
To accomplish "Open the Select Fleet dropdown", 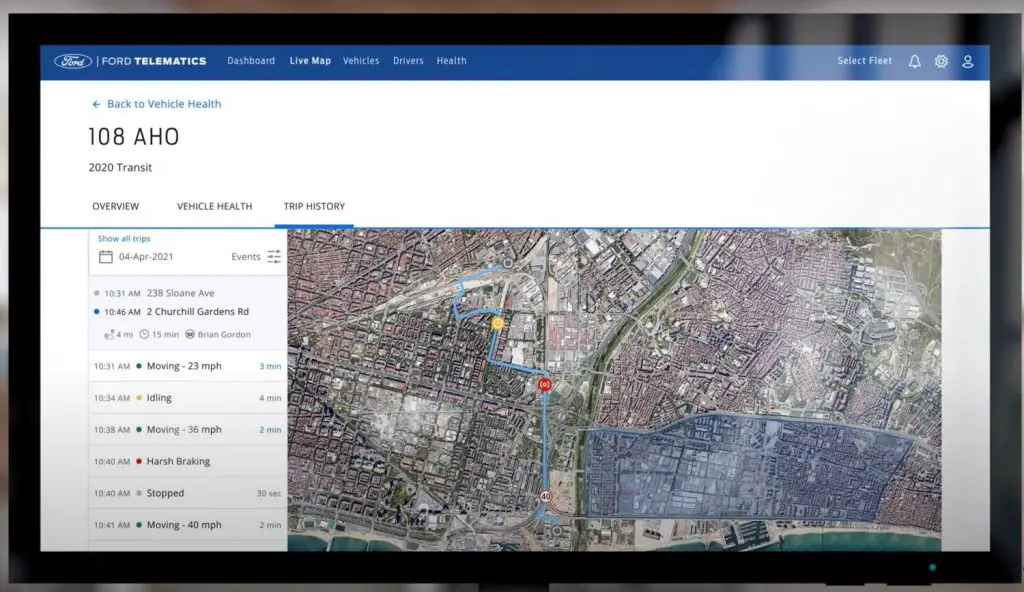I will point(865,61).
